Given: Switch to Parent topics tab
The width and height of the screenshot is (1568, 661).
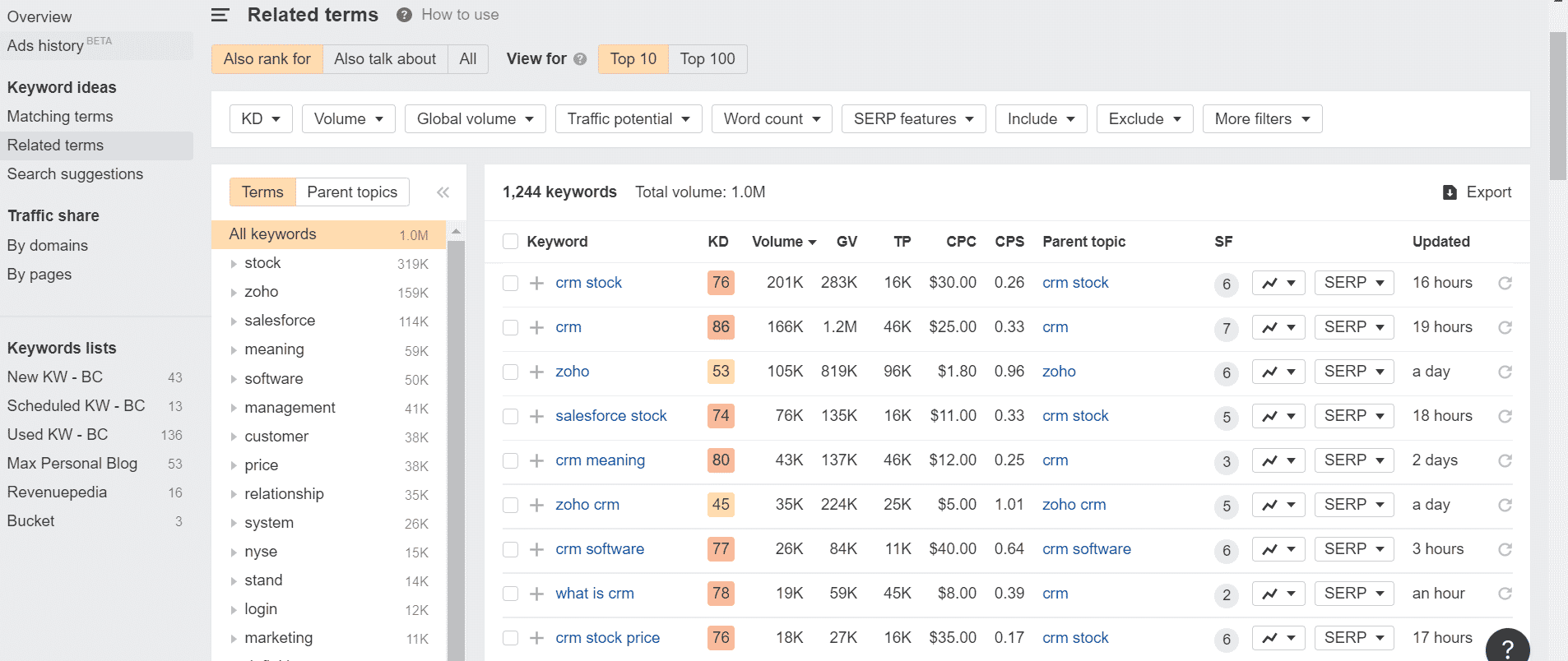Looking at the screenshot, I should [352, 192].
